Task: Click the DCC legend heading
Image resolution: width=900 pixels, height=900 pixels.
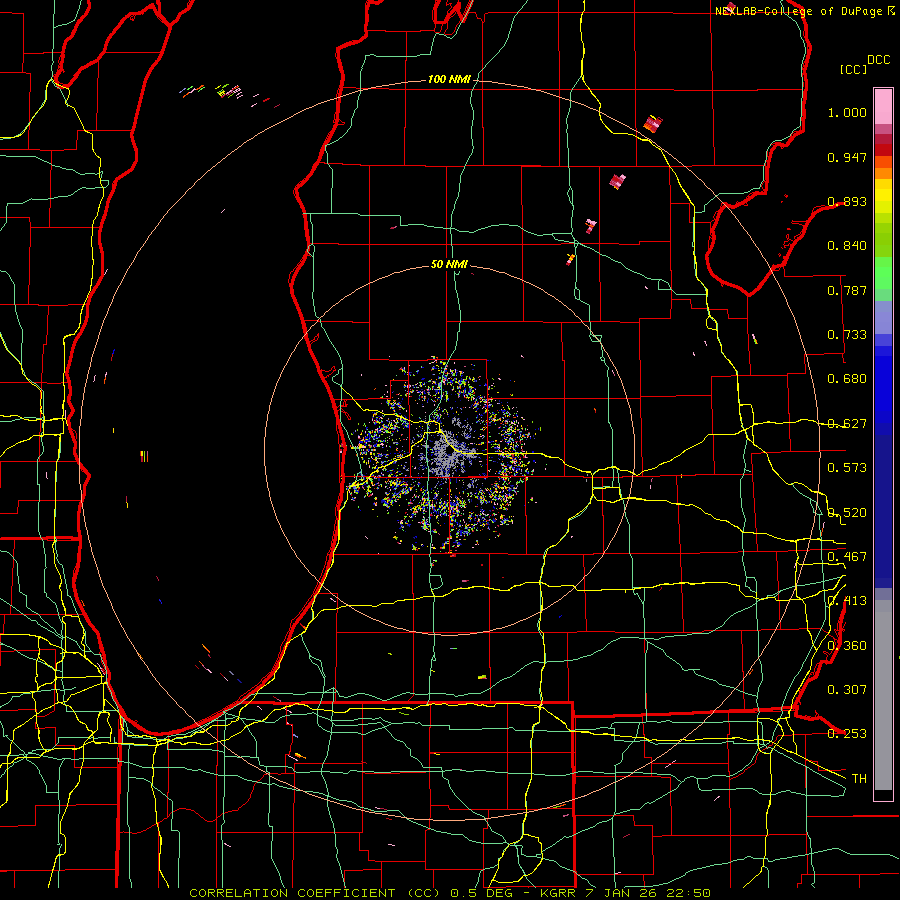Action: tap(878, 60)
